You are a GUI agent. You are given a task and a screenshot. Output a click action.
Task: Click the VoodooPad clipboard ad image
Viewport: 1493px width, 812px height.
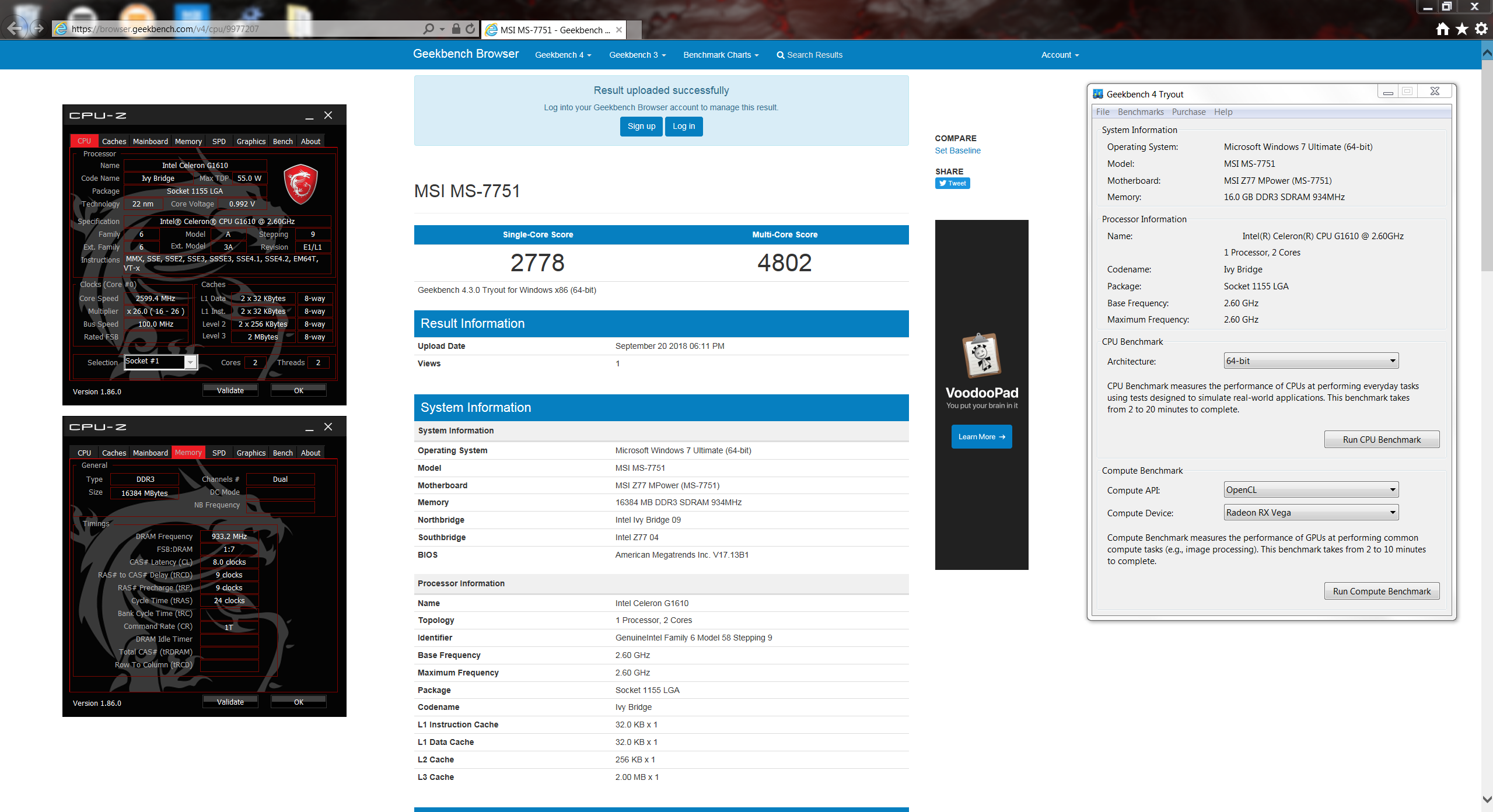click(x=981, y=355)
